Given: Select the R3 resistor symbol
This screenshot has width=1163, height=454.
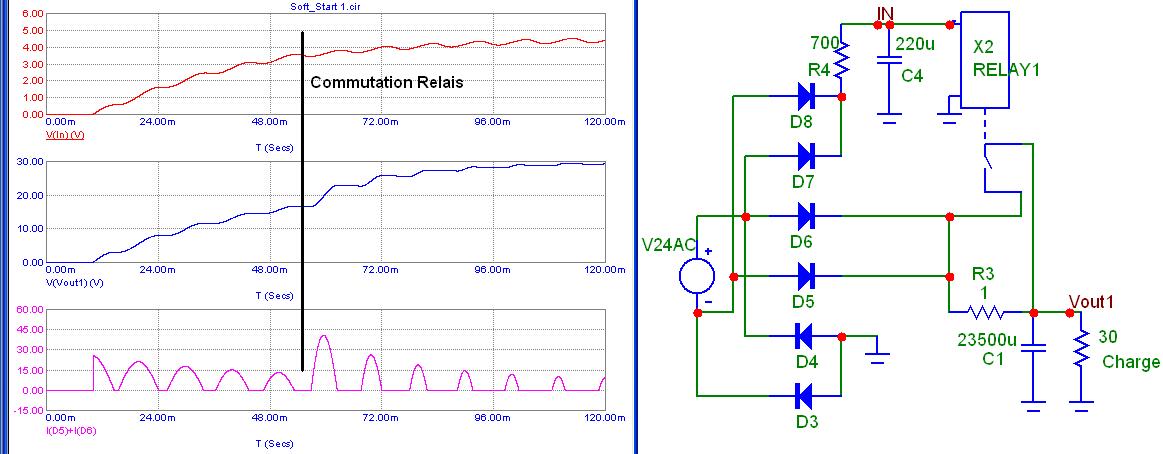Looking at the screenshot, I should (x=985, y=312).
